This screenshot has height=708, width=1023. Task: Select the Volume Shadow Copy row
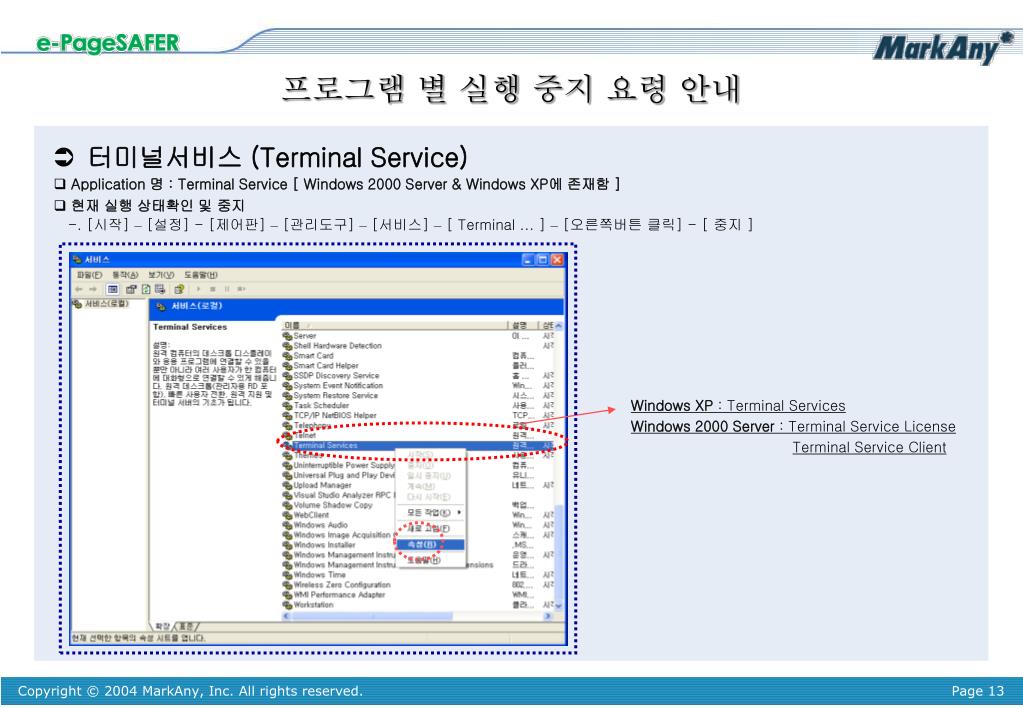pyautogui.click(x=418, y=506)
